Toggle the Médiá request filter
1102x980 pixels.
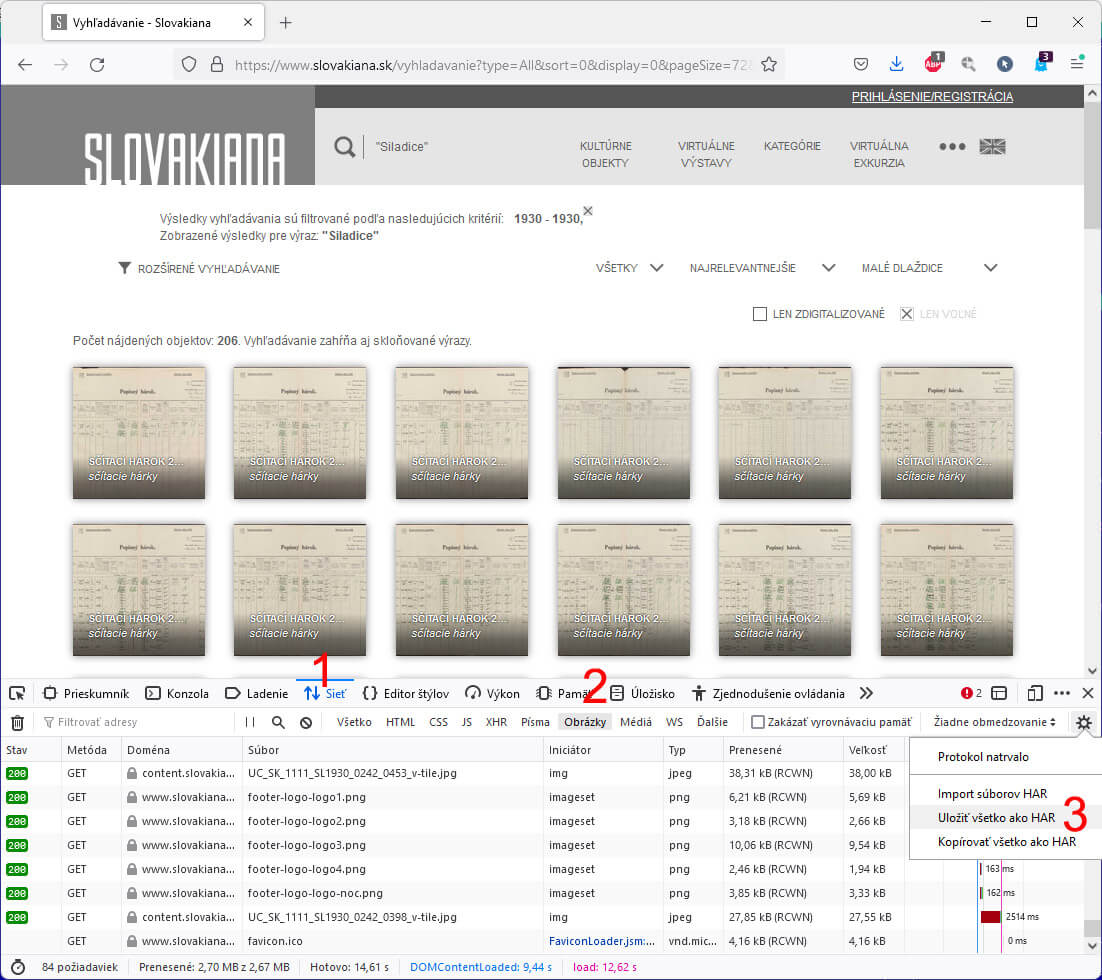635,722
